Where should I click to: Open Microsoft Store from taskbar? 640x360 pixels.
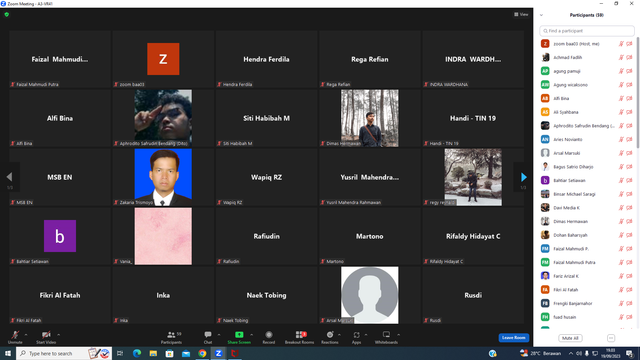pyautogui.click(x=169, y=353)
